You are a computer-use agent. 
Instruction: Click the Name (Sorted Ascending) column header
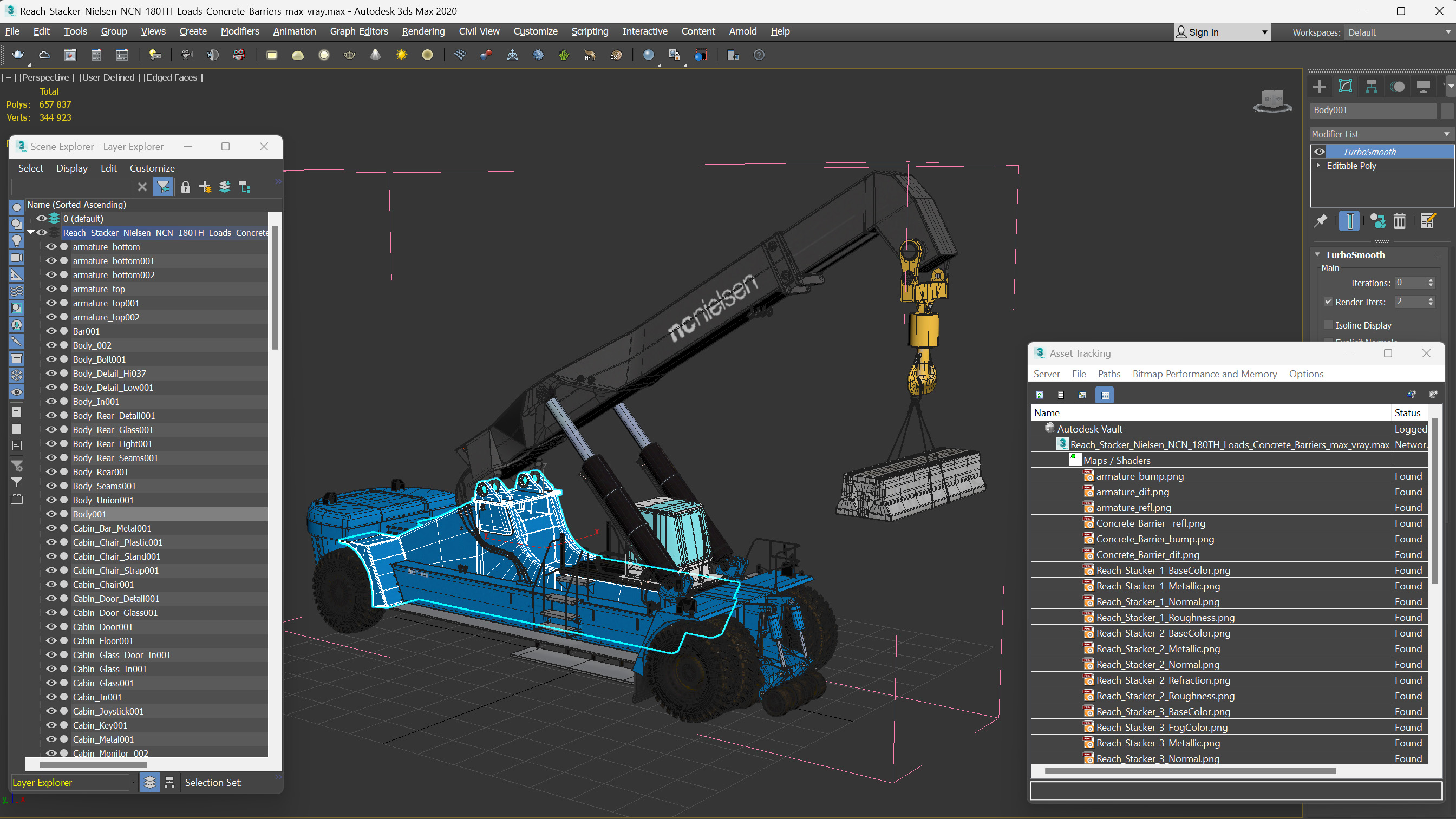[x=76, y=205]
